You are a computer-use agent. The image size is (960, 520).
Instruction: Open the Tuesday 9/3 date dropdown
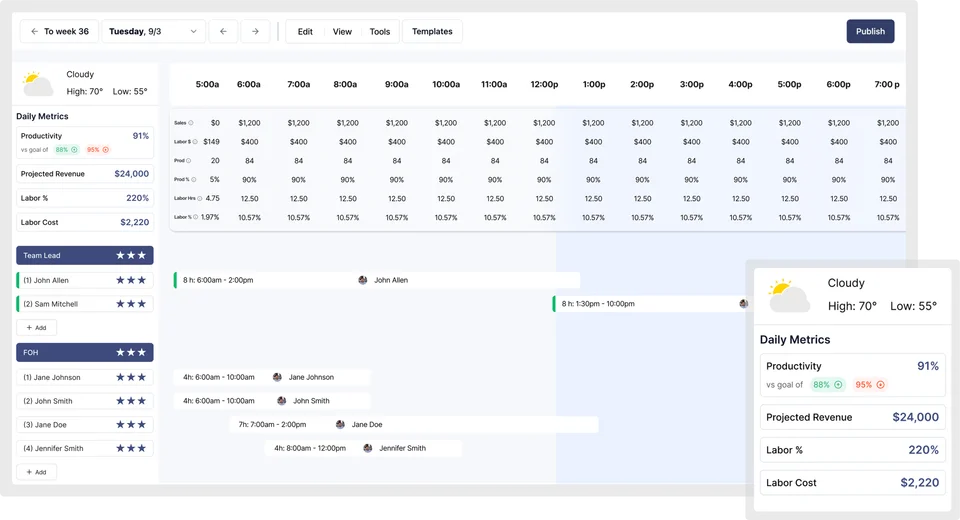(x=154, y=31)
